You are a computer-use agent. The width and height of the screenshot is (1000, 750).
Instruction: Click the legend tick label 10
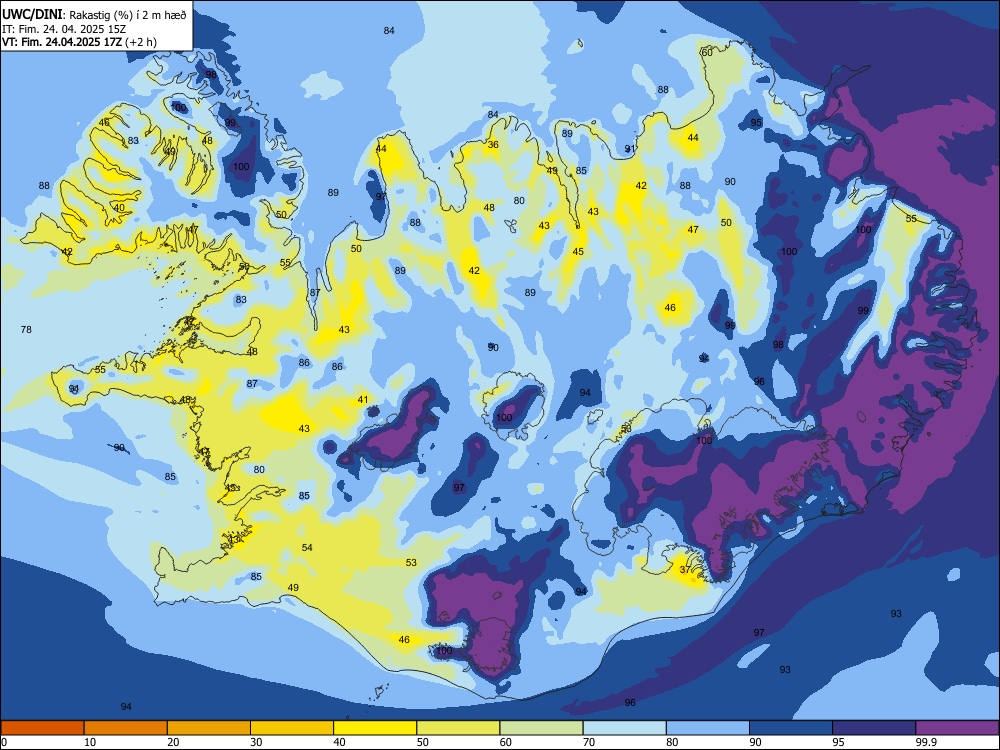pyautogui.click(x=90, y=742)
